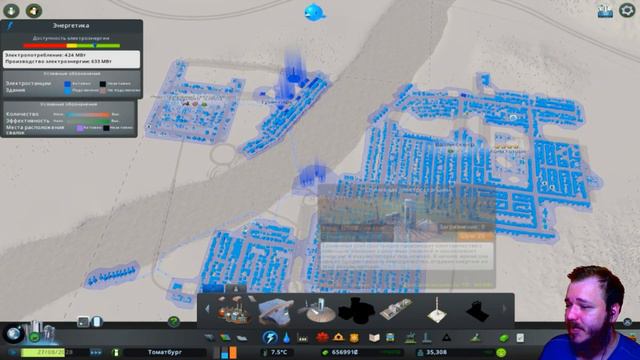Click the bulldozer button near bottom left
Viewport: 640px width, 360px height.
click(97, 322)
